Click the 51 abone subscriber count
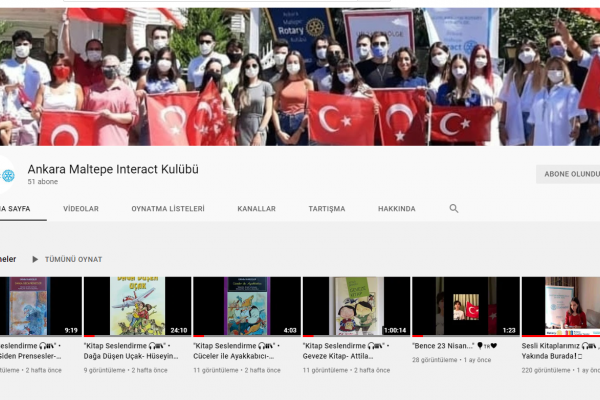The image size is (600, 400). pyautogui.click(x=42, y=182)
